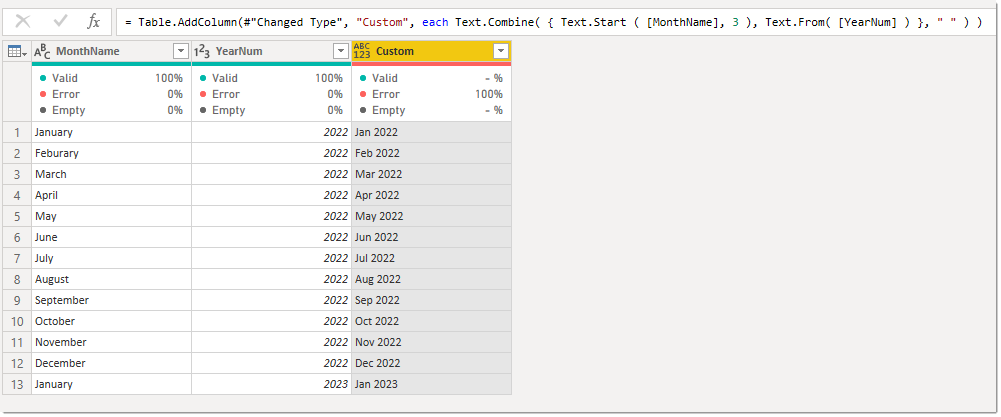Select row number 1
Image resolution: width=1001 pixels, height=417 pixels.
point(17,132)
